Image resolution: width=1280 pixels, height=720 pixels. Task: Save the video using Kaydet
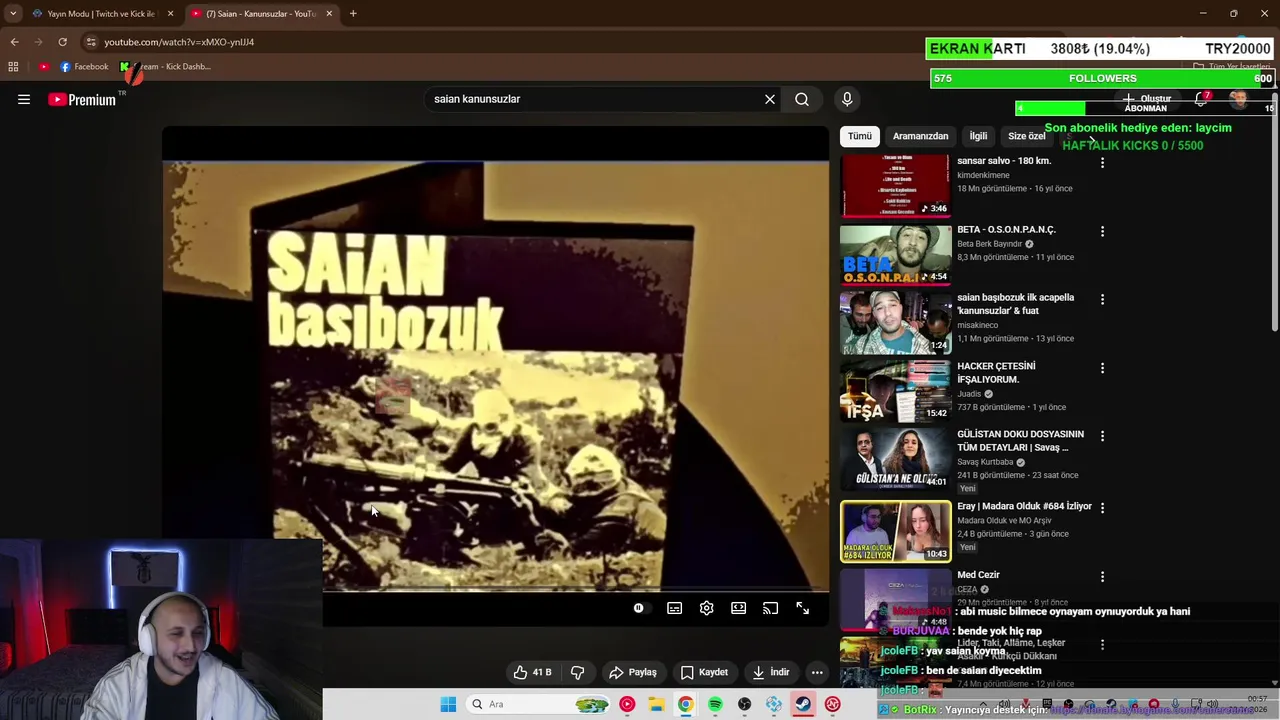coord(704,672)
